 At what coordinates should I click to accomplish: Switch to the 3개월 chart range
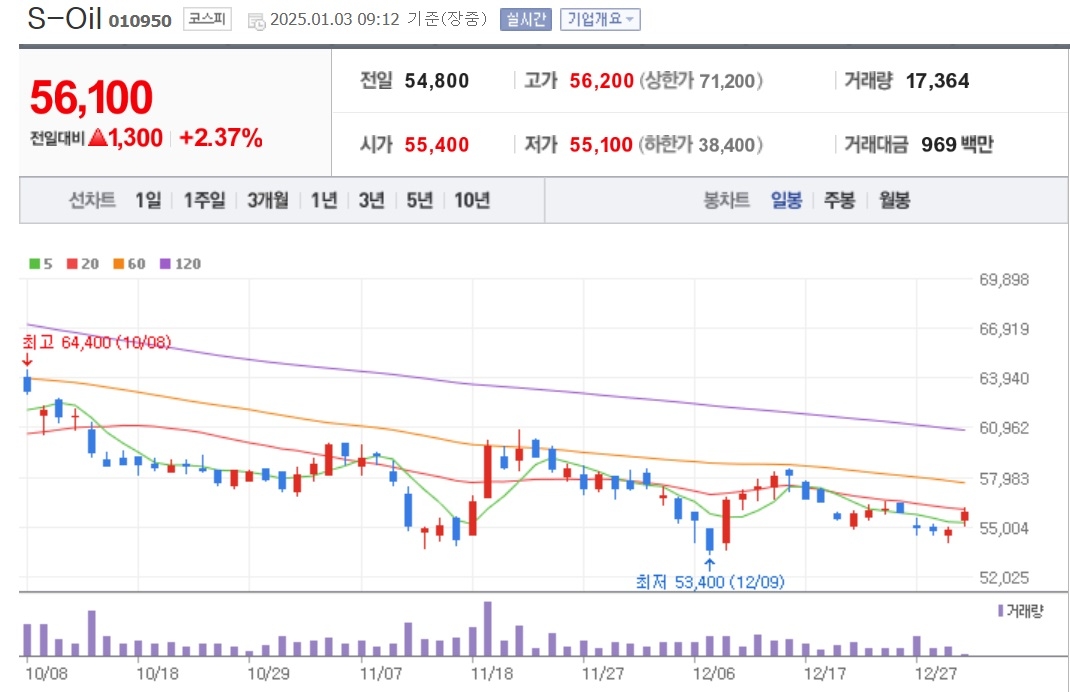pyautogui.click(x=268, y=200)
